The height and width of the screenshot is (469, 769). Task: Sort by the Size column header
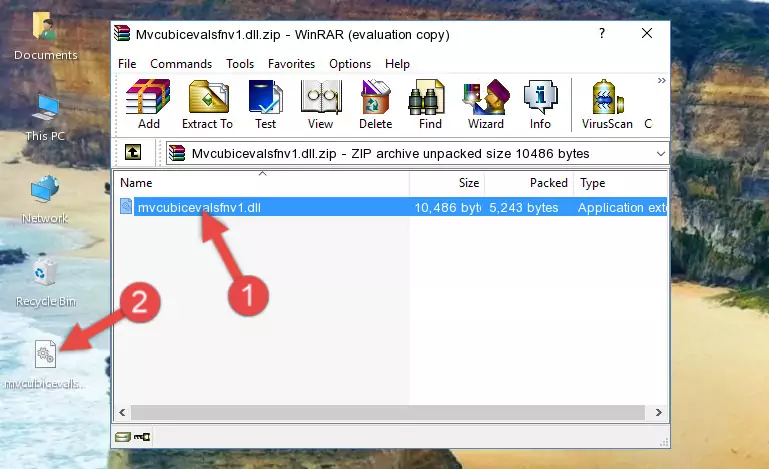pos(447,182)
